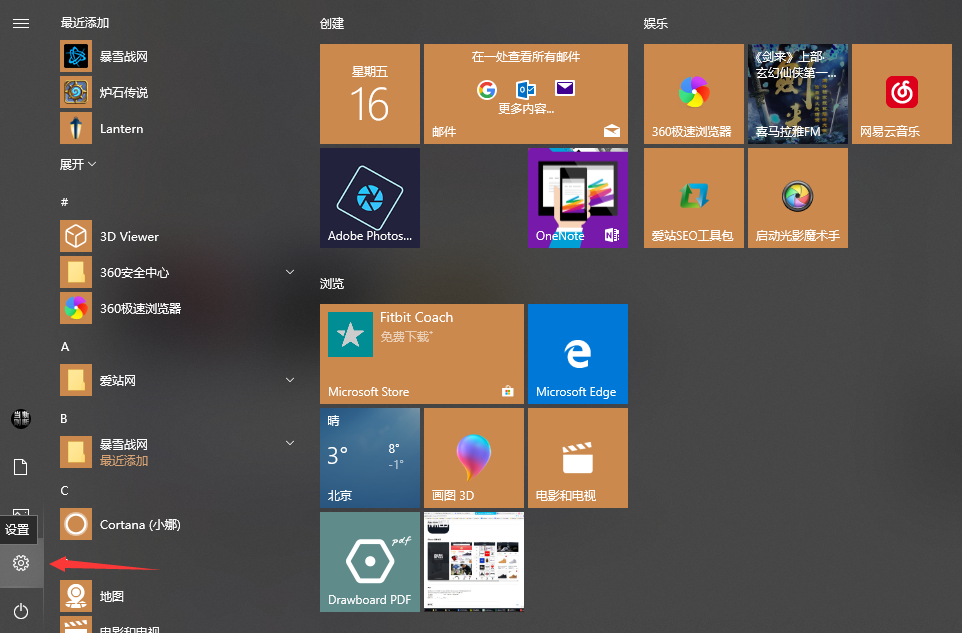Open 爱站SEO工具包 tile
This screenshot has width=962, height=633.
[x=694, y=198]
